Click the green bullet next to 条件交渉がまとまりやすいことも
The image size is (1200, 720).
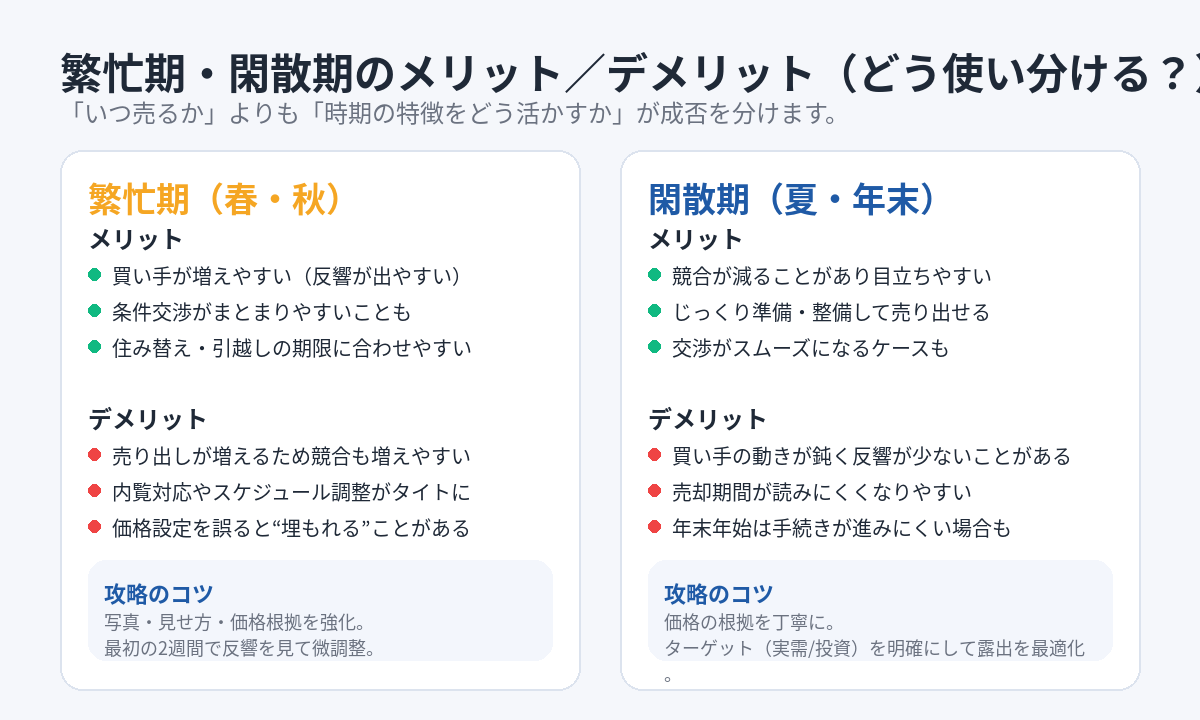pyautogui.click(x=95, y=311)
